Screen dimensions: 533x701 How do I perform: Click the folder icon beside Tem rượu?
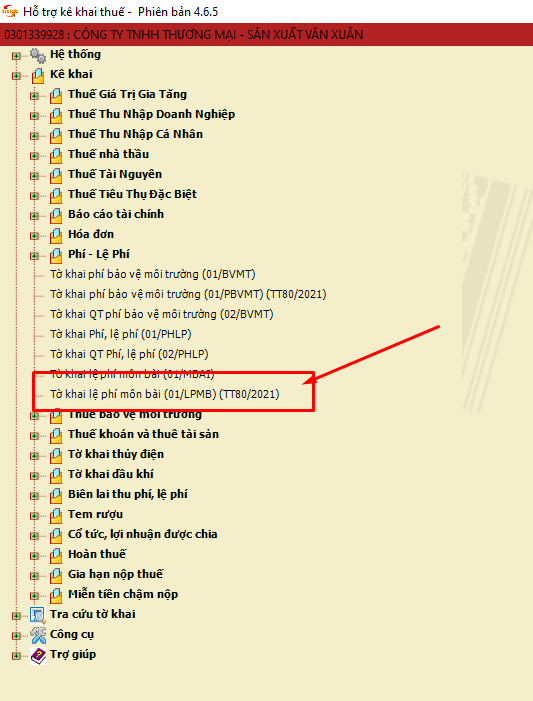coord(56,515)
